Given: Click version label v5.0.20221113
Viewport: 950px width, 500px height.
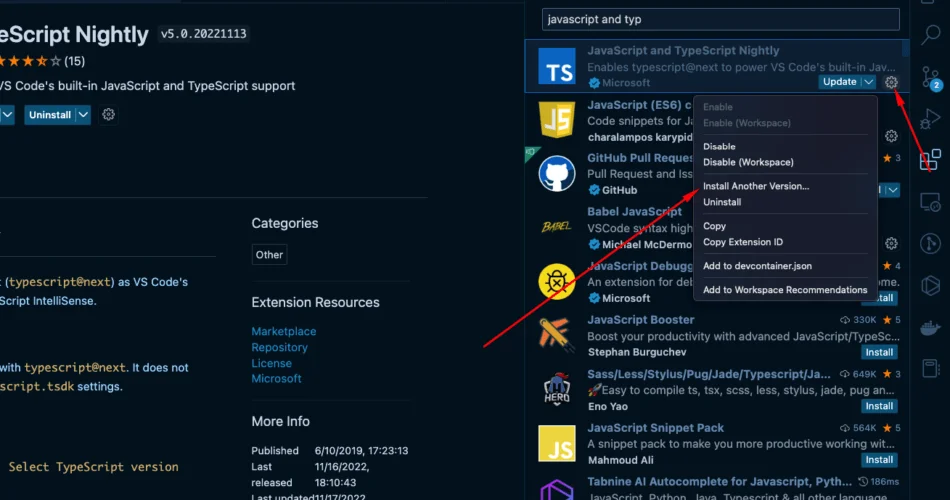Looking at the screenshot, I should (x=204, y=34).
